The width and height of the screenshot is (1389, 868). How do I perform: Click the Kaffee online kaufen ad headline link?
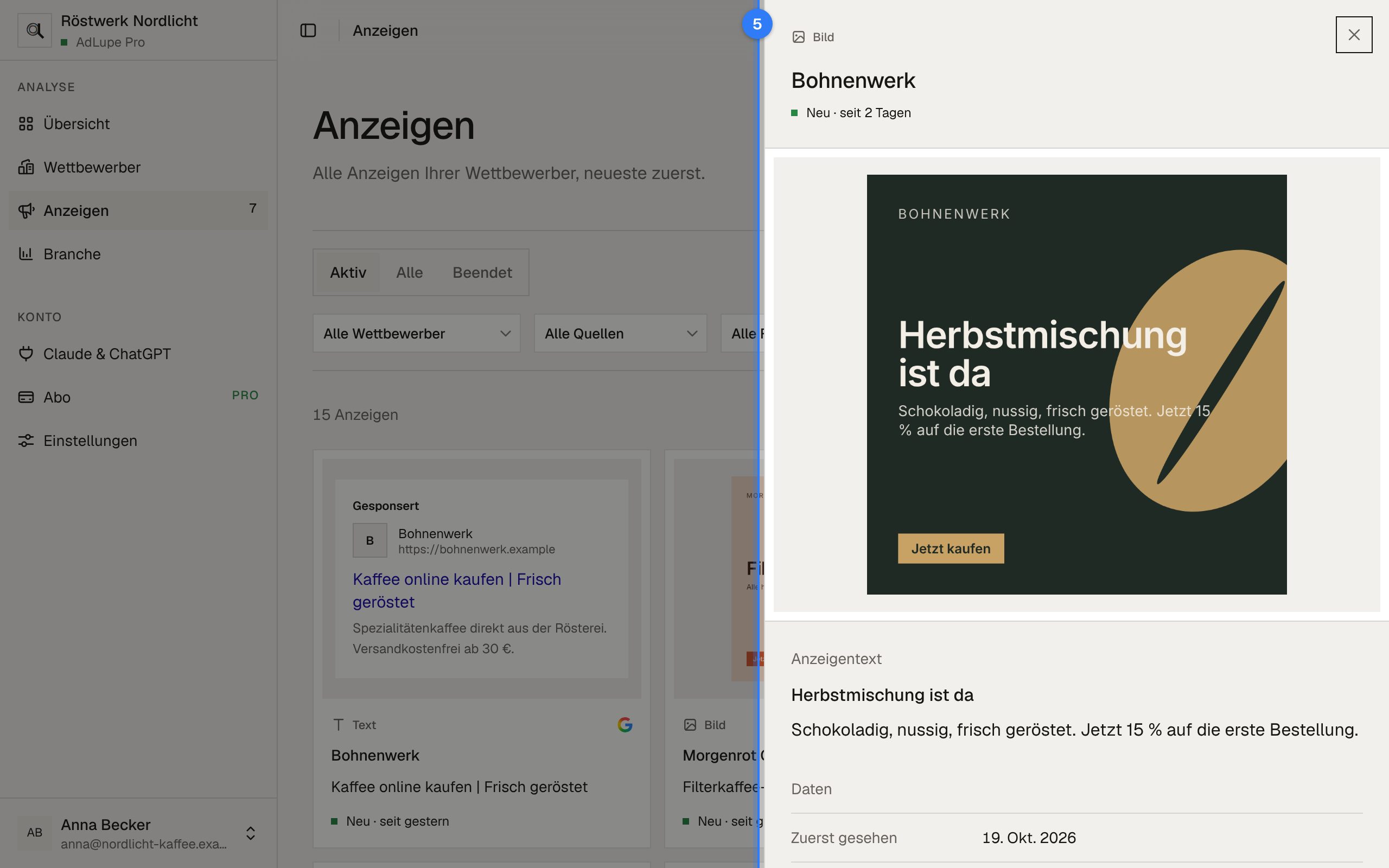tap(457, 591)
